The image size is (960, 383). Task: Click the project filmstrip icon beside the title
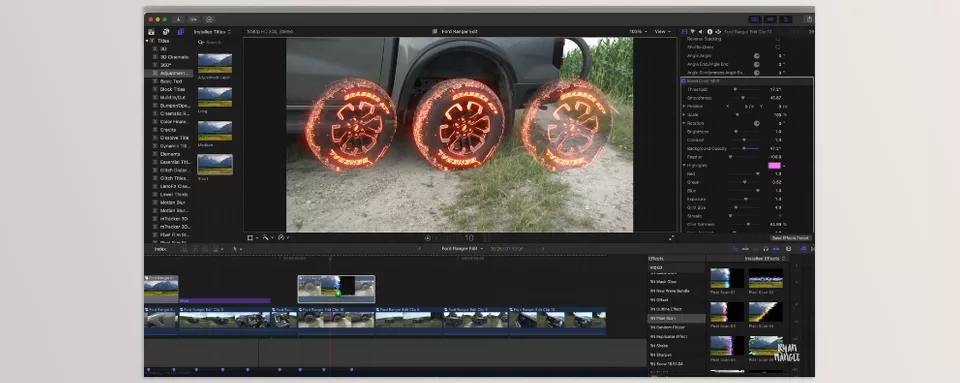tap(435, 31)
